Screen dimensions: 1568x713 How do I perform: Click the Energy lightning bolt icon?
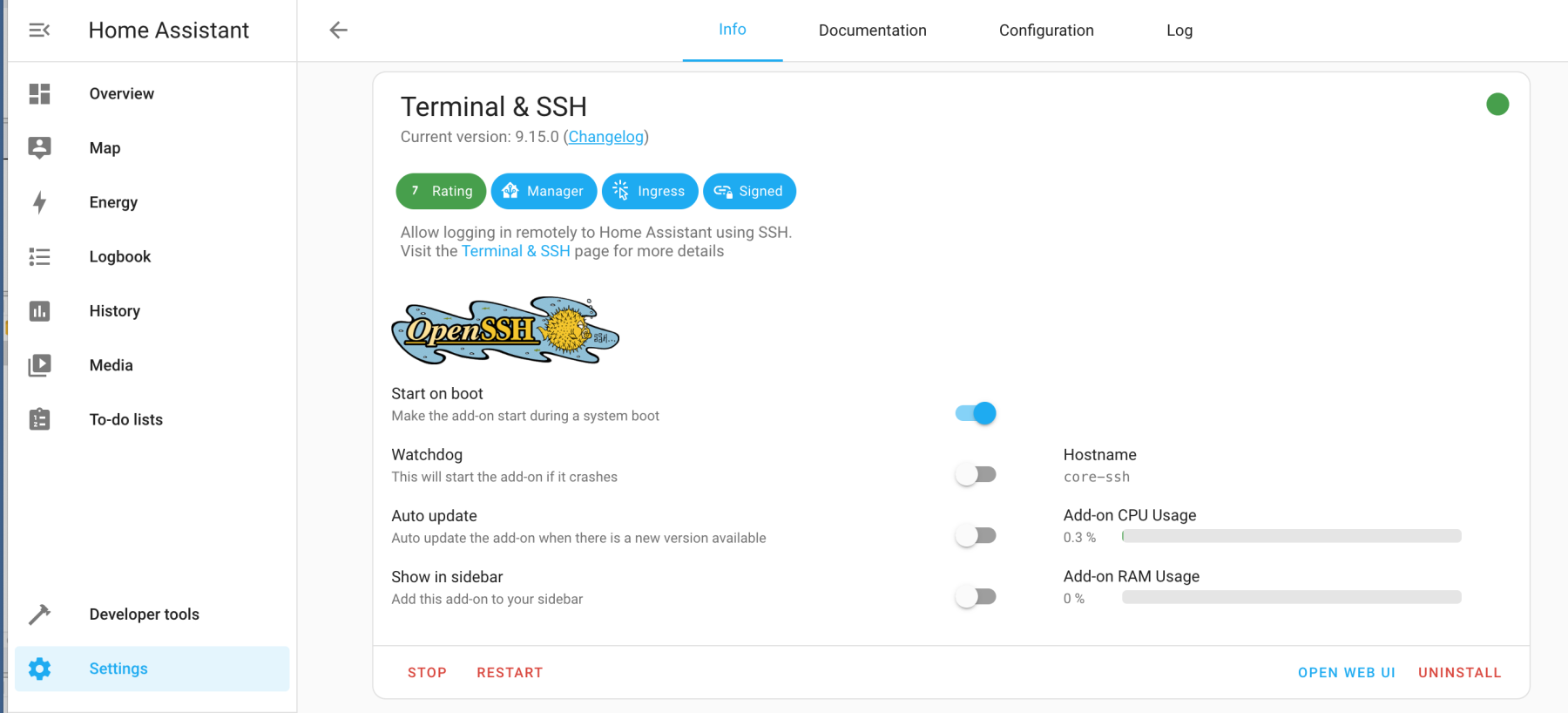[39, 202]
